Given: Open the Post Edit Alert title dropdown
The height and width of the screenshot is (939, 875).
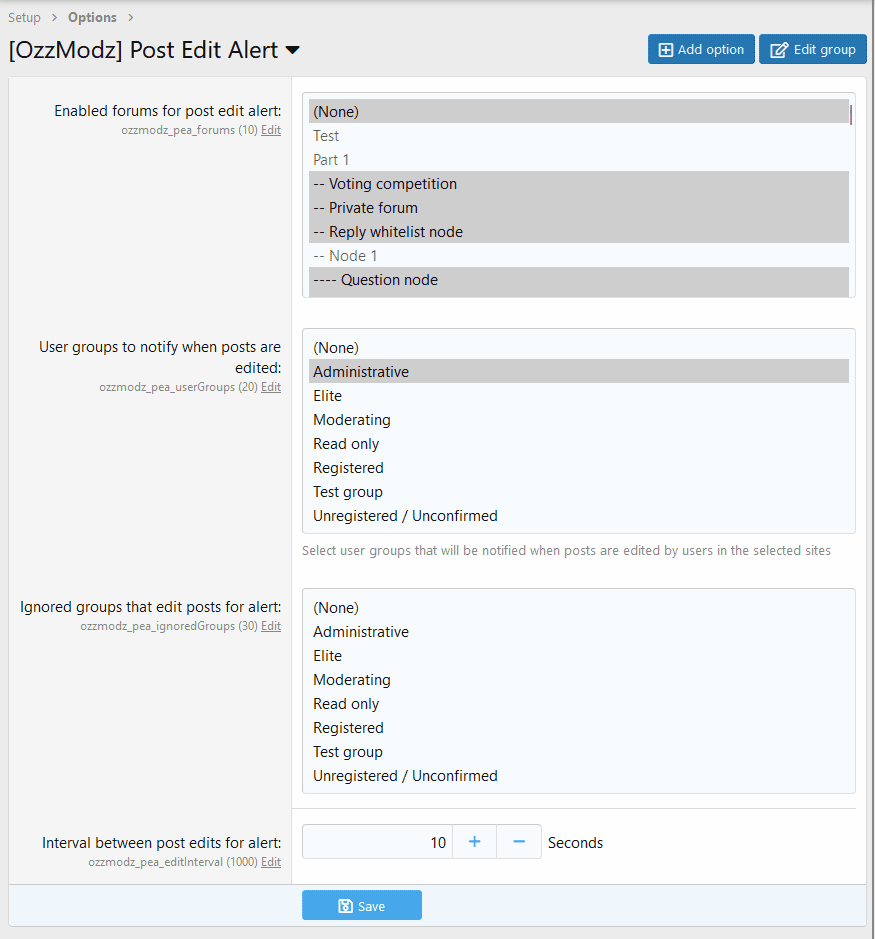Looking at the screenshot, I should coord(293,50).
